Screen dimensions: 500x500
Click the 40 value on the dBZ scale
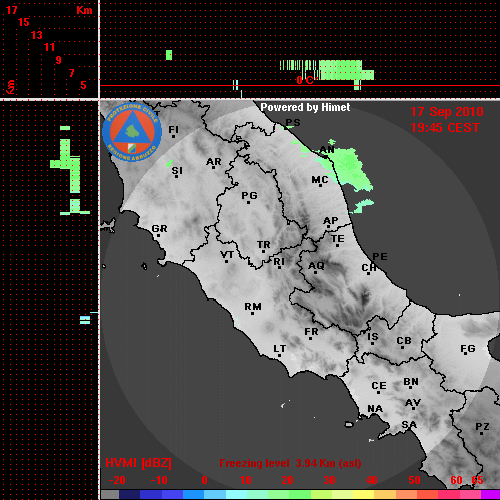pyautogui.click(x=372, y=480)
